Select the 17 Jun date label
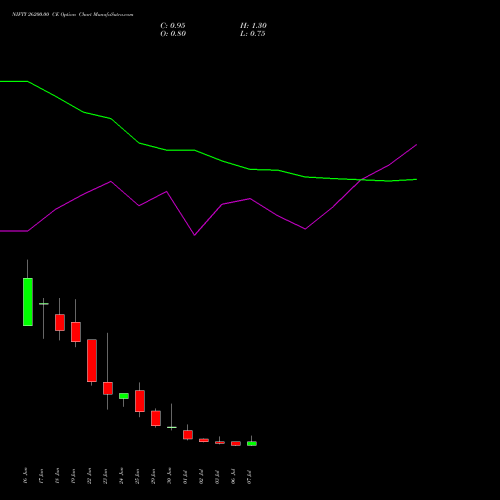 tap(42, 476)
